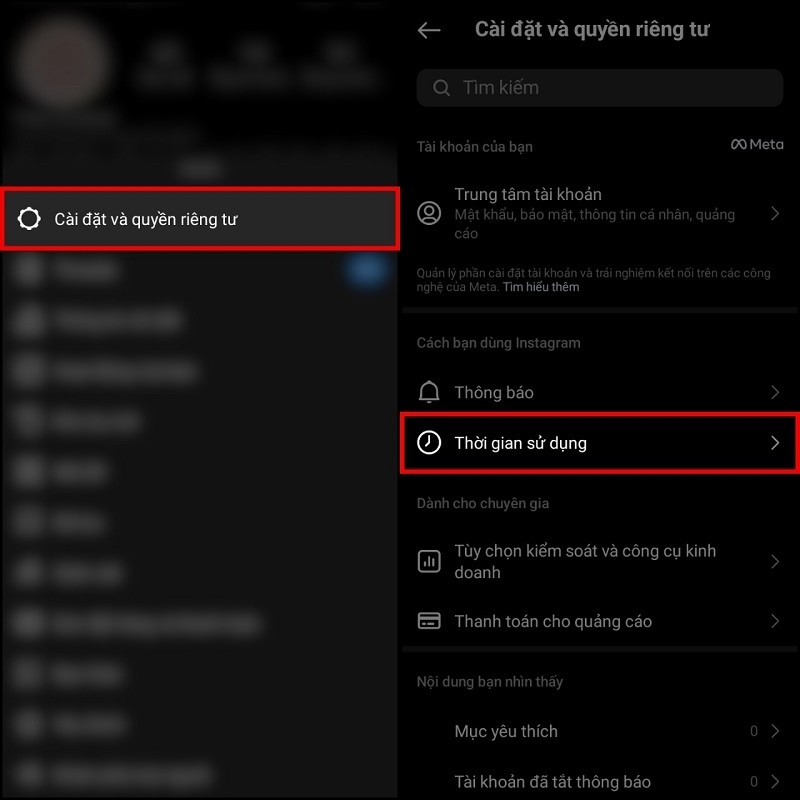Click the credit card icon for Thanh toán

429,621
